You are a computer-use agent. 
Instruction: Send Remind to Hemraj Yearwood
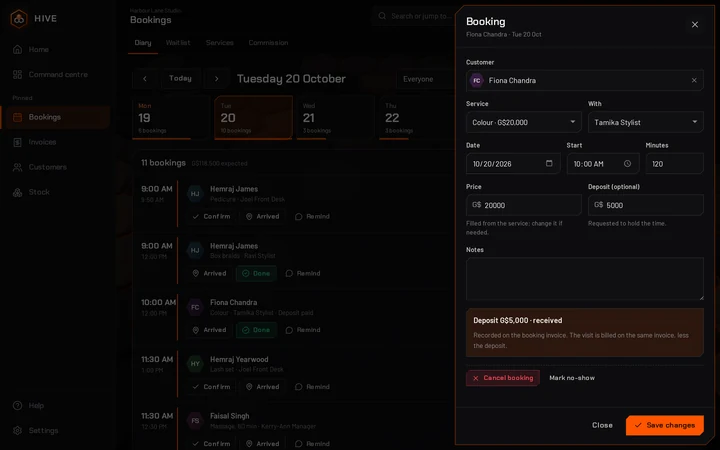coord(312,387)
